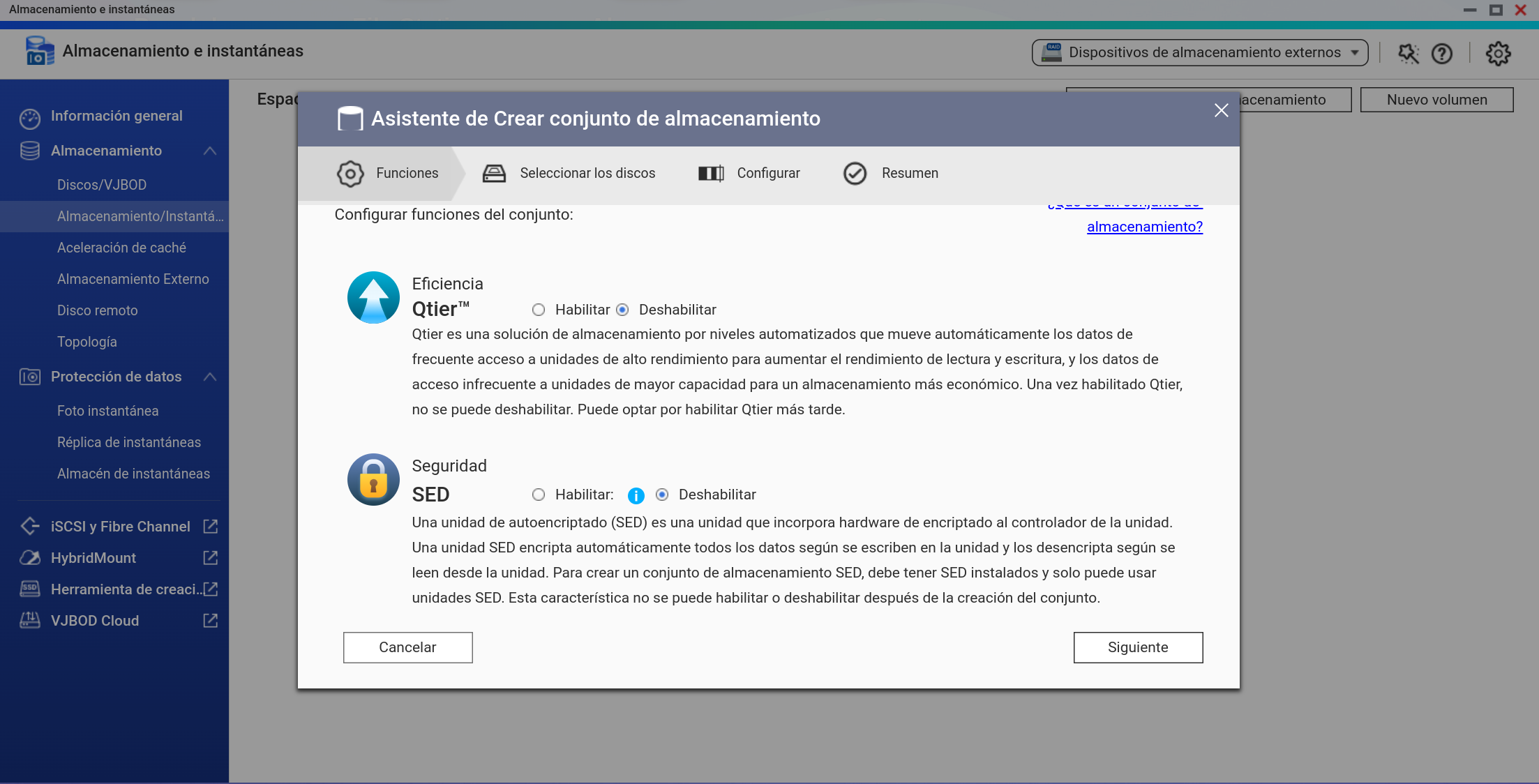Select Deshabilitar radio for Qtier
This screenshot has height=784, width=1539.
tap(622, 310)
